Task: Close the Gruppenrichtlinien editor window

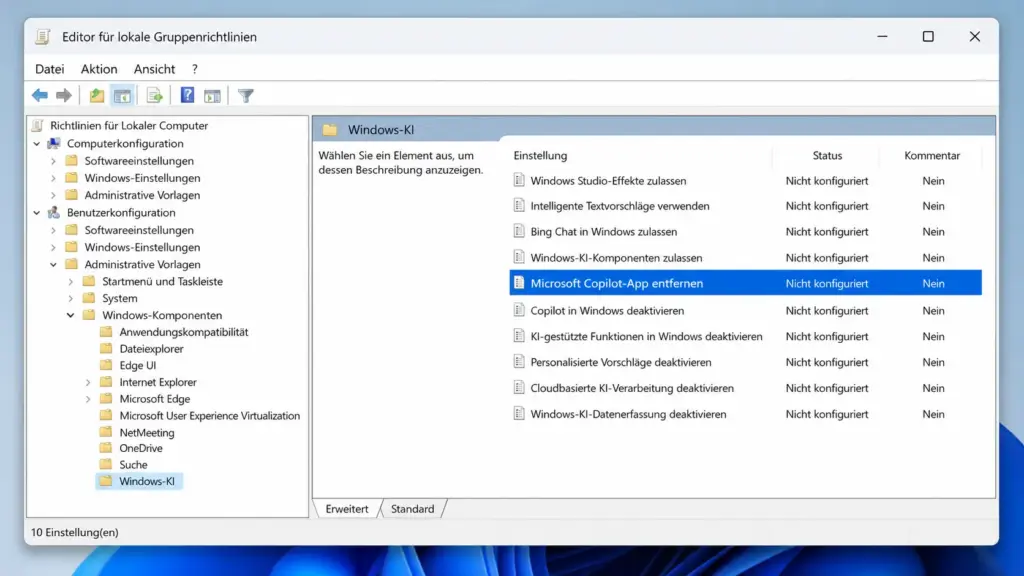Action: (x=974, y=37)
